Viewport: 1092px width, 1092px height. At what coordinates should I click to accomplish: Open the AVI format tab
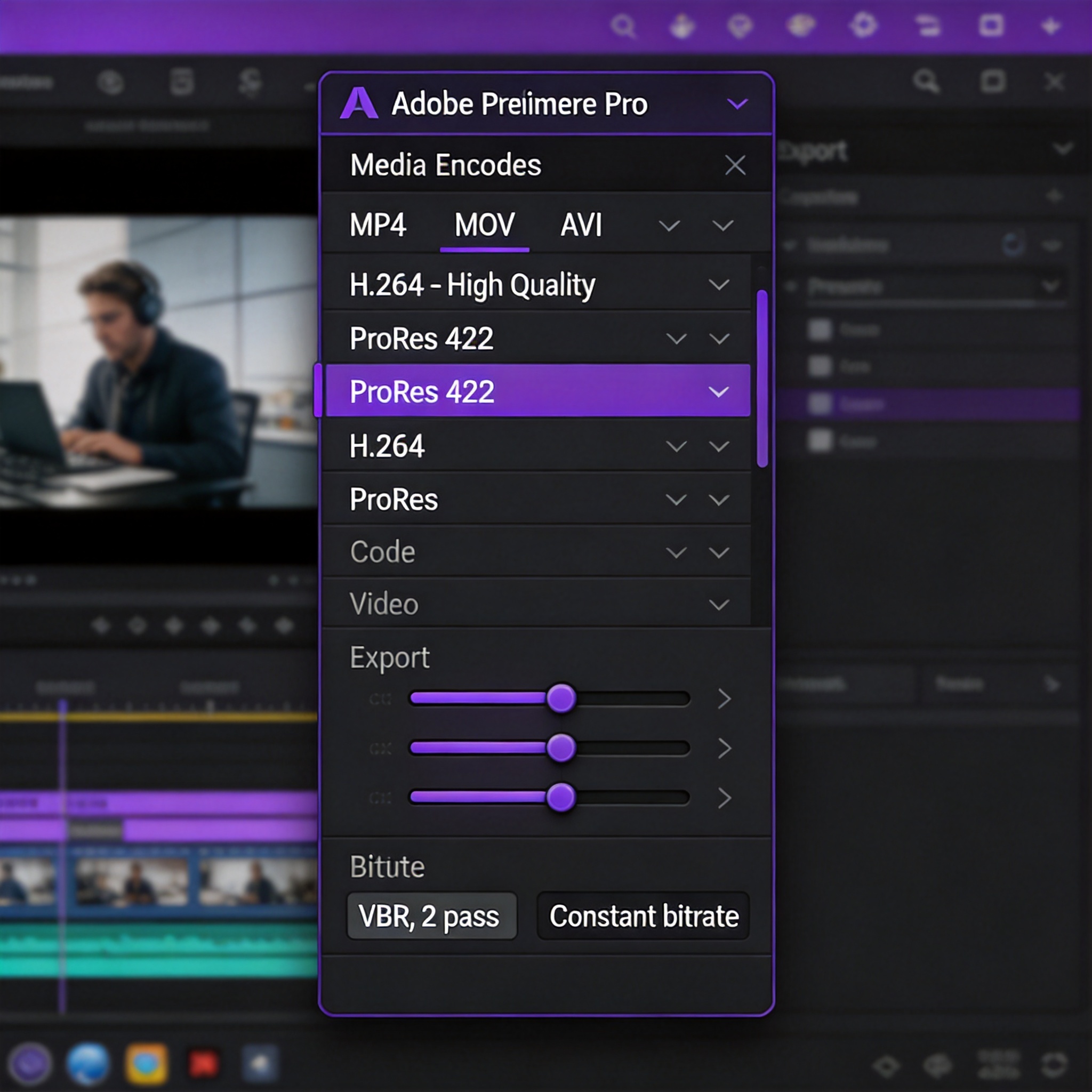581,225
